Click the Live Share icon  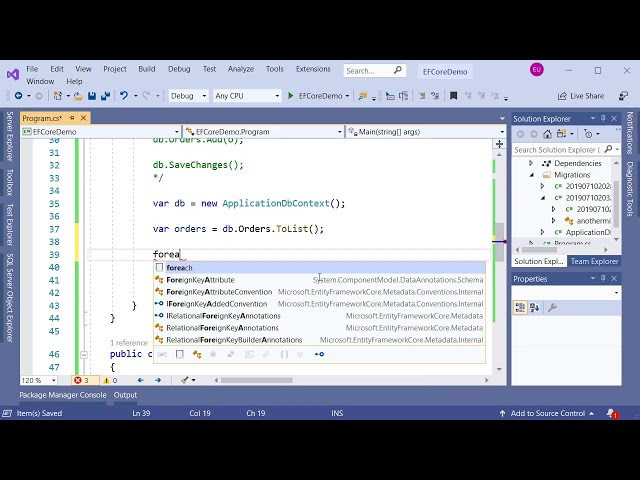[562, 96]
